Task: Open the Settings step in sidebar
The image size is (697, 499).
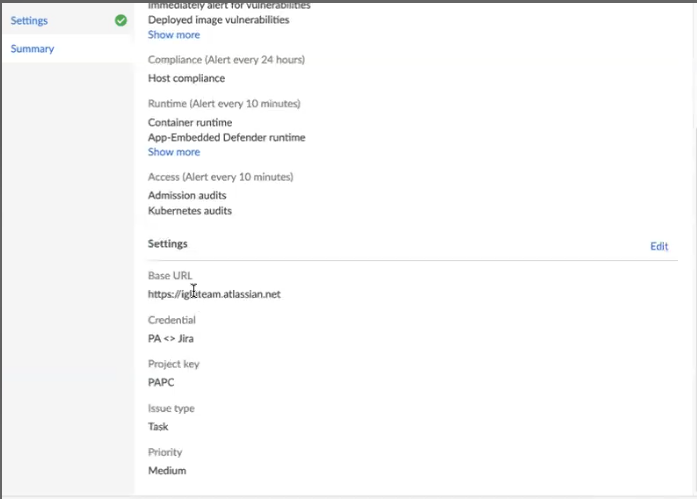Action: (x=29, y=20)
